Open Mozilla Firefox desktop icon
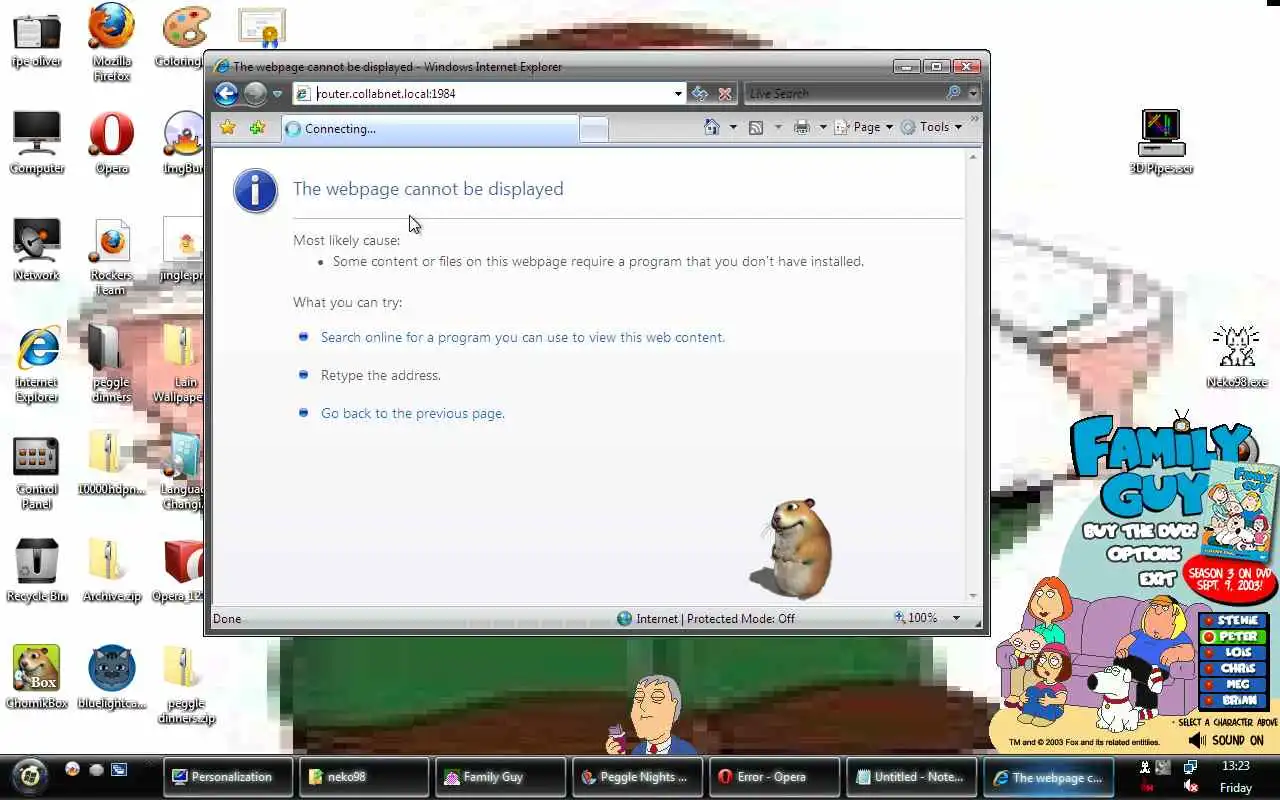This screenshot has width=1280, height=800. click(112, 40)
